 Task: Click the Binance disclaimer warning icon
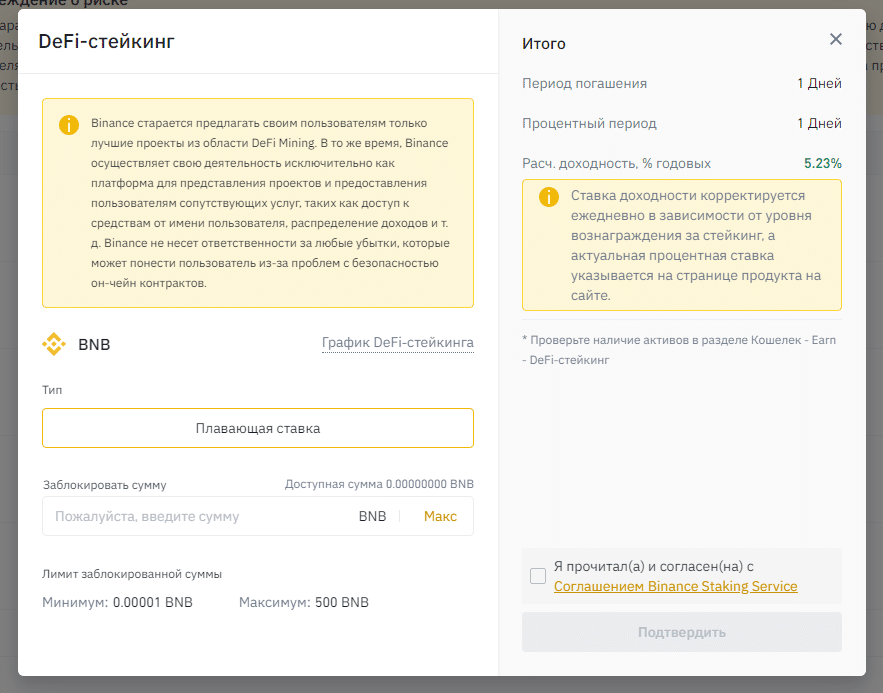pos(68,125)
